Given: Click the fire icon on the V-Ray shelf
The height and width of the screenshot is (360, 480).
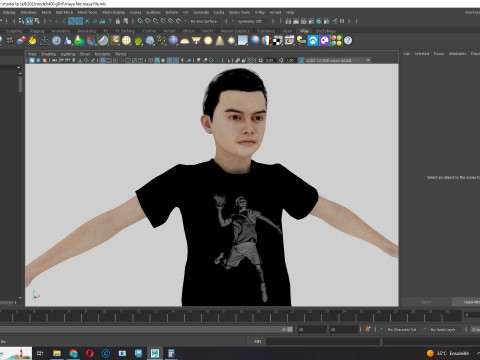Looking at the screenshot, I should coord(32,41).
